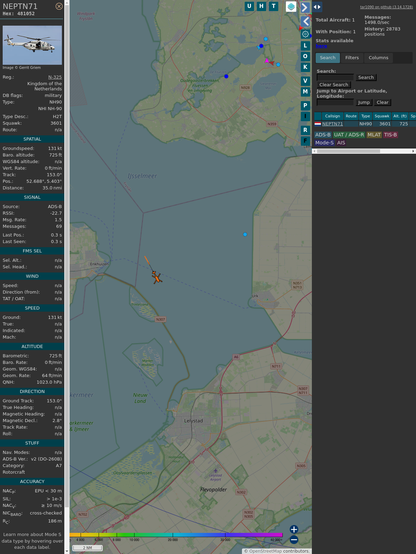
Task: Click the U map toggle button
Action: 250,6
